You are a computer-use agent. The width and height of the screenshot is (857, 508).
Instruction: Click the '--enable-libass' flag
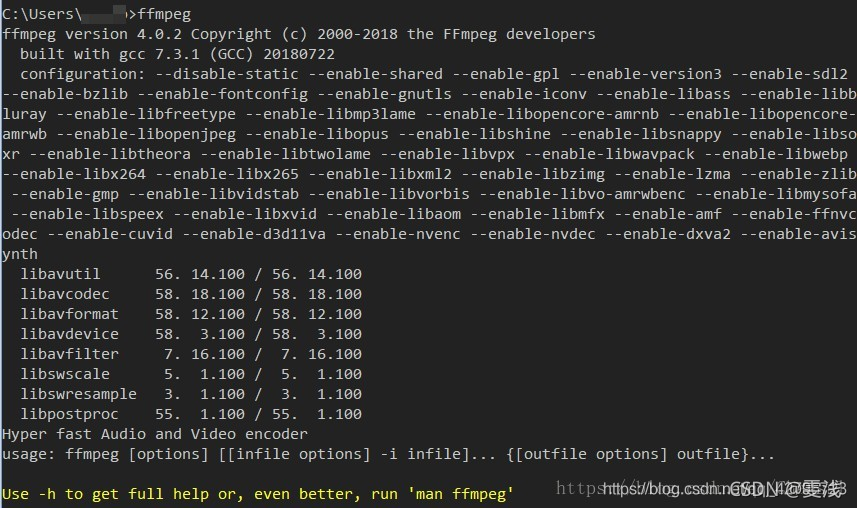tap(663, 94)
